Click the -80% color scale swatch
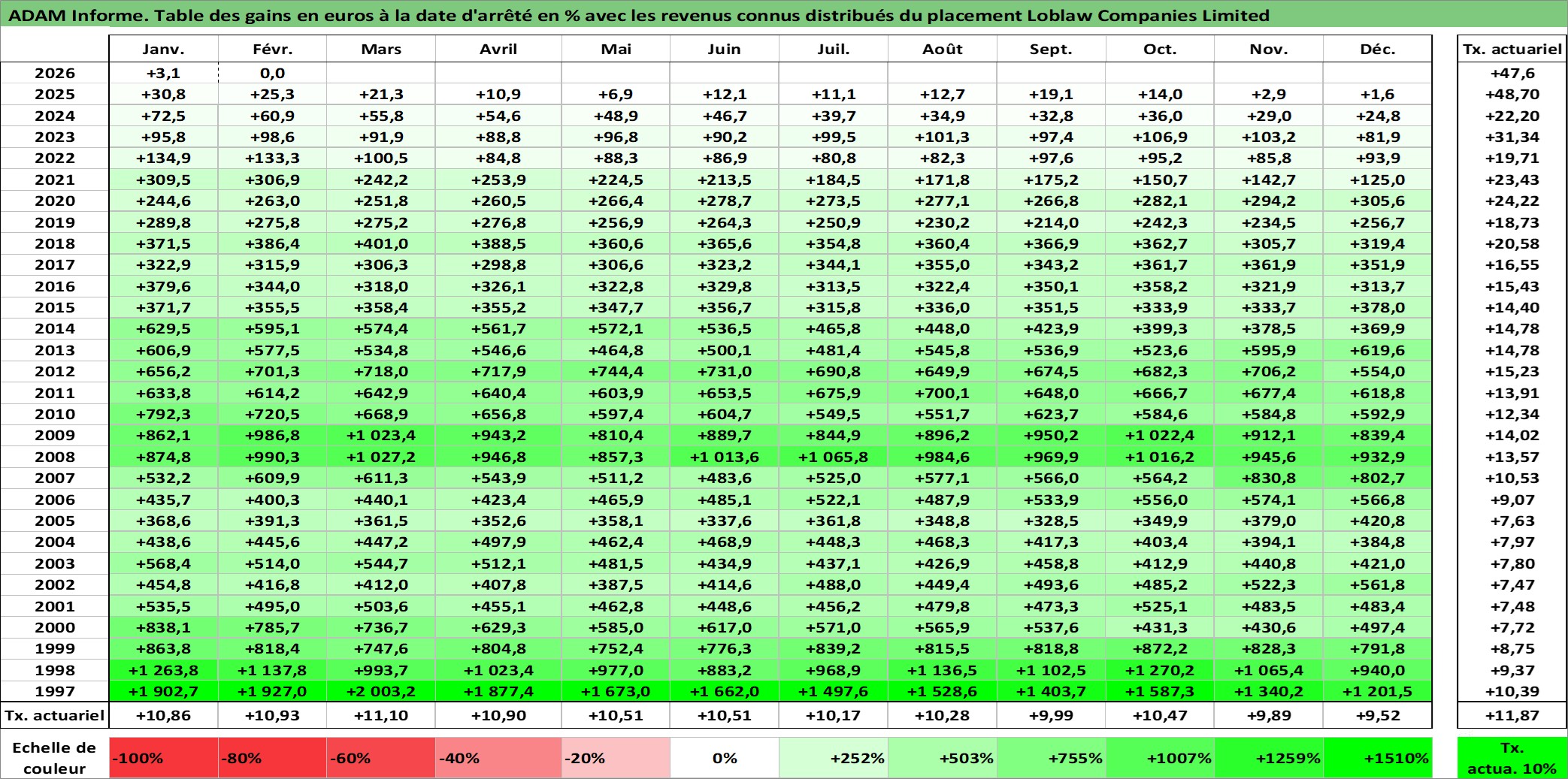Image resolution: width=1568 pixels, height=779 pixels. pos(272,758)
